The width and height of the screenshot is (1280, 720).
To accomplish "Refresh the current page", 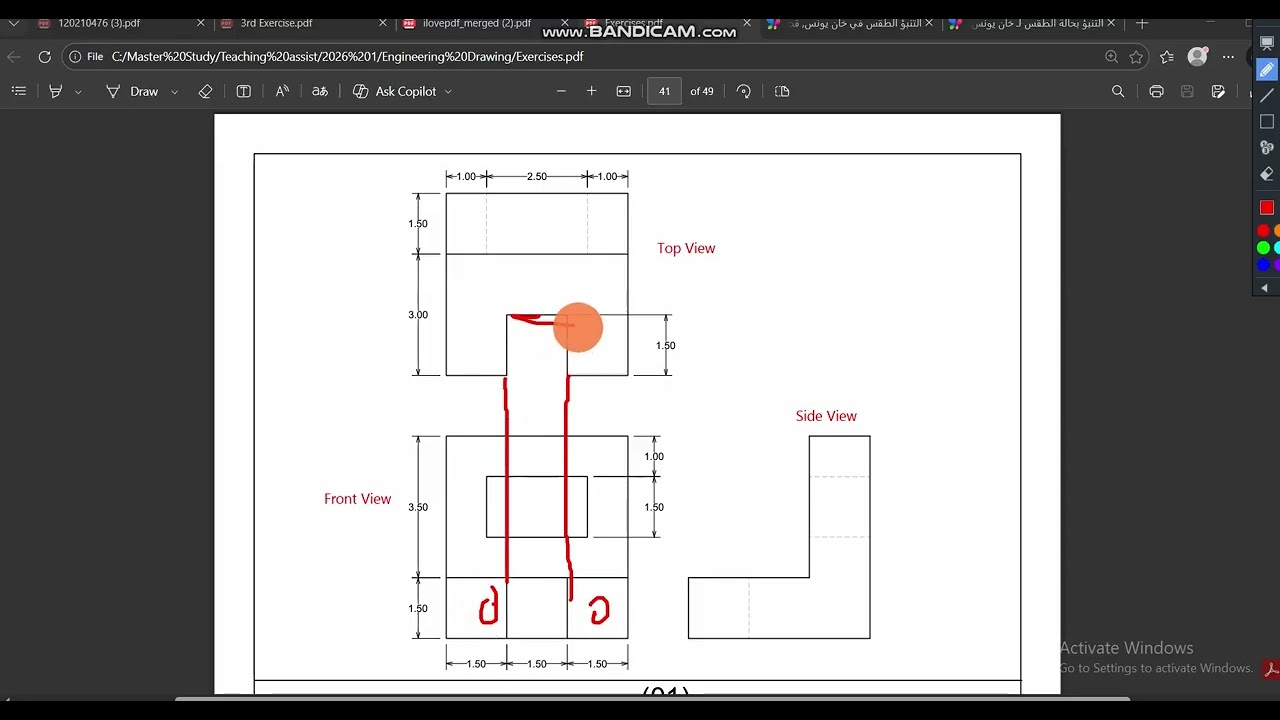I will tap(44, 57).
